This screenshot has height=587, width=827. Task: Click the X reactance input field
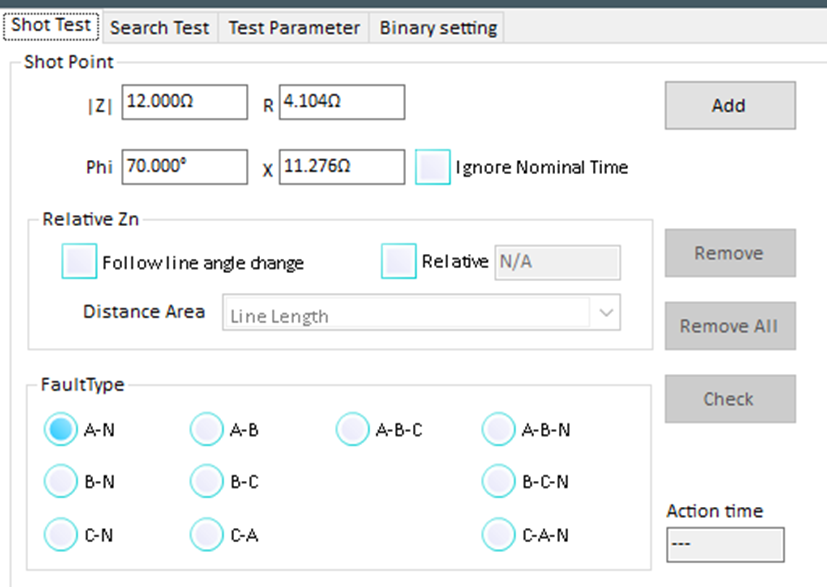point(341,167)
